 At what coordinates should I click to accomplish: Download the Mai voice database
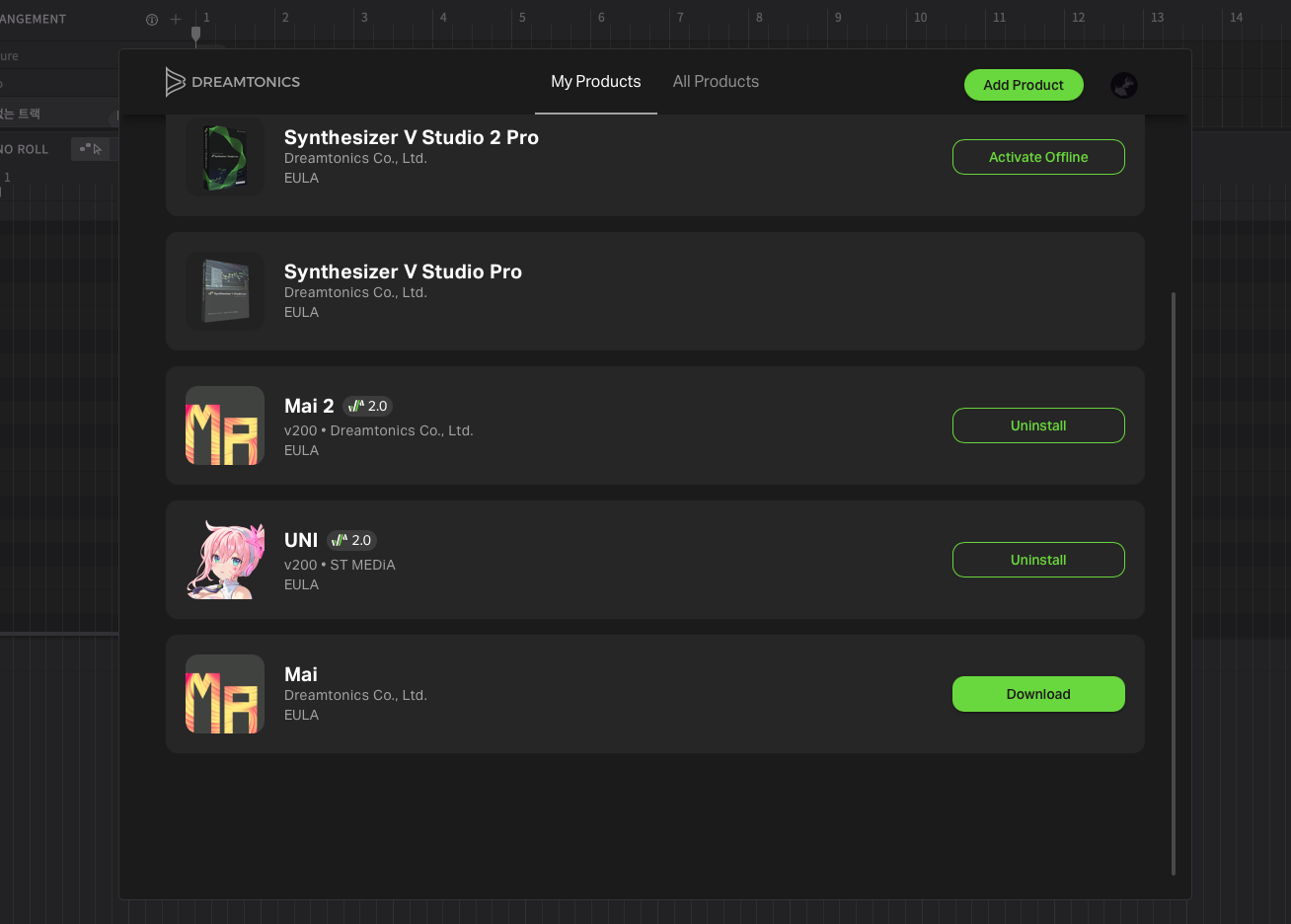(1038, 694)
